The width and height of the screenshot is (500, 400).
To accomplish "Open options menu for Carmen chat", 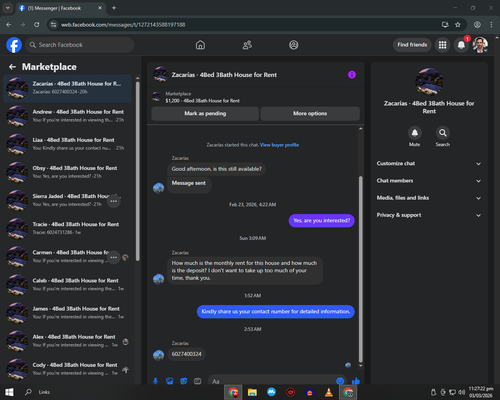I will click(x=114, y=258).
